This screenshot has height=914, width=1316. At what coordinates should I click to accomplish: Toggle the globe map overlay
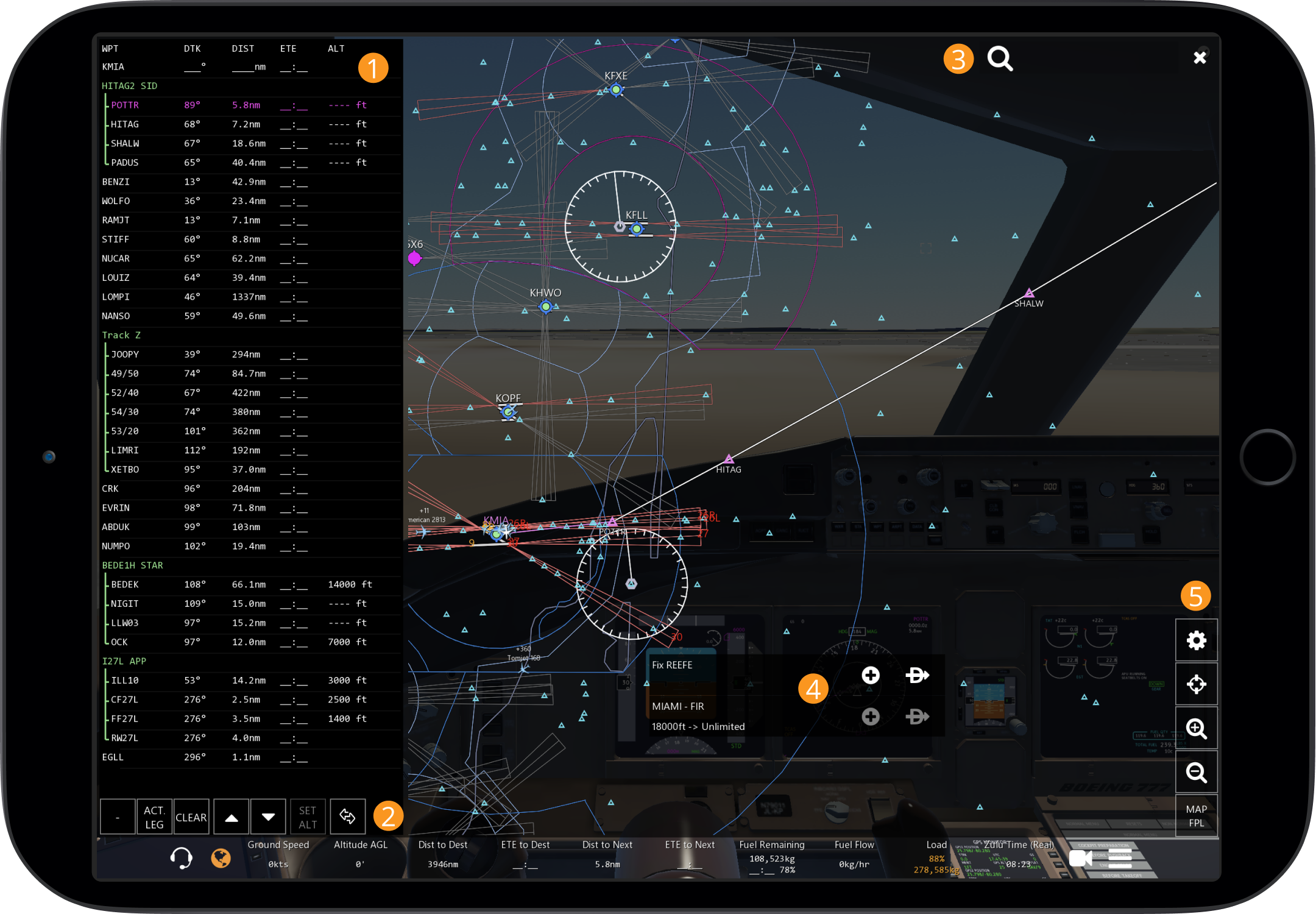click(221, 858)
